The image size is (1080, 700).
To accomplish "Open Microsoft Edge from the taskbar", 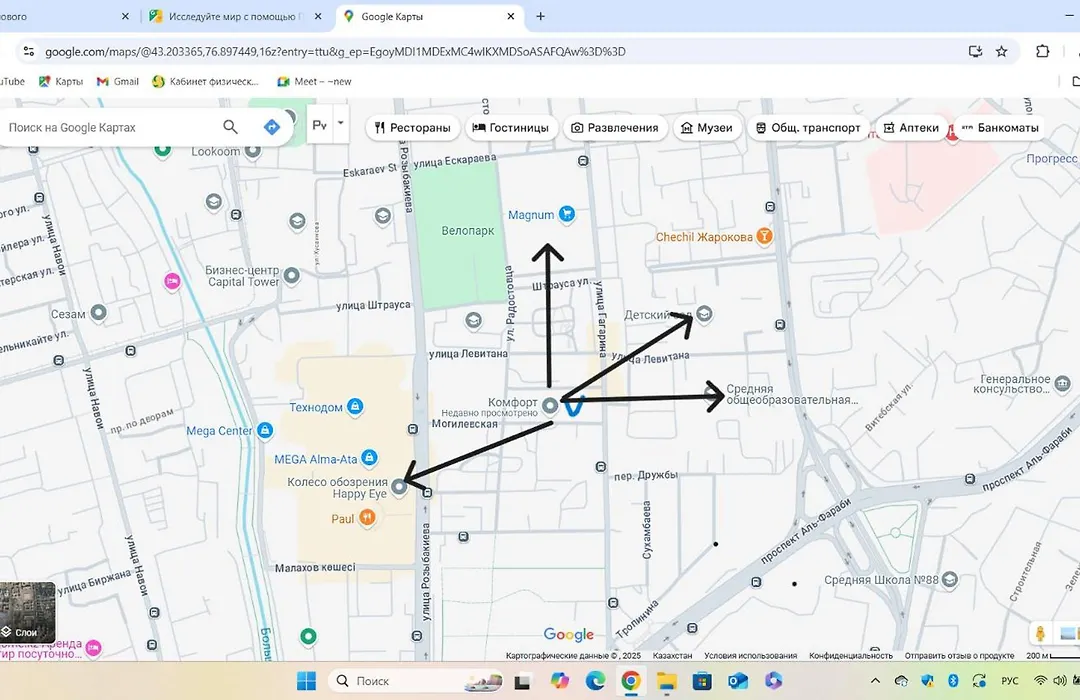I will (x=595, y=681).
